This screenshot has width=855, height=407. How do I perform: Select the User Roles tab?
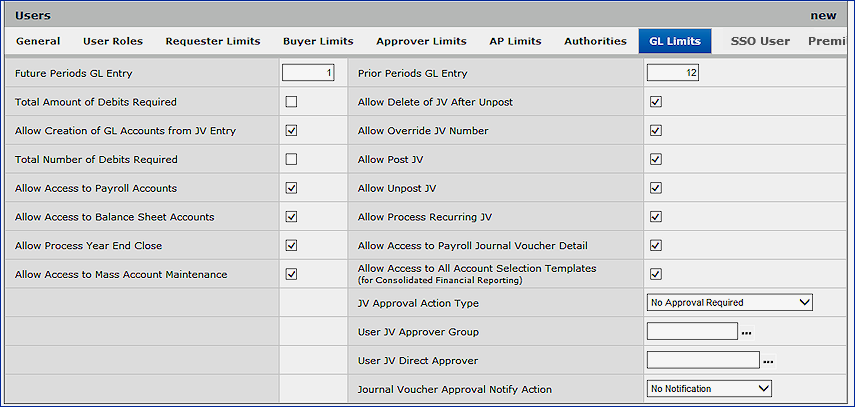click(113, 41)
